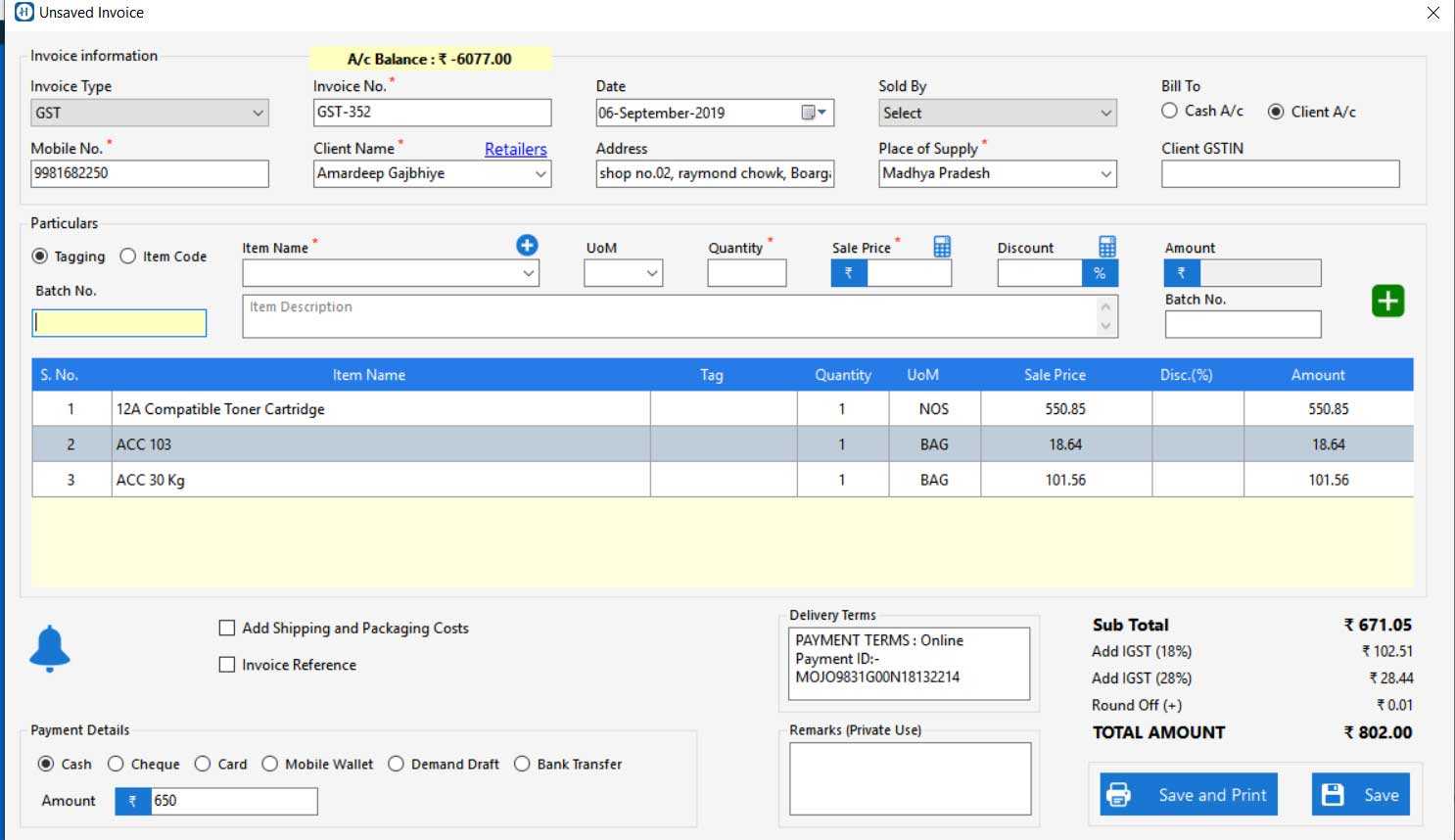Click the green add item plus button
The width and height of the screenshot is (1455, 840).
1387,302
